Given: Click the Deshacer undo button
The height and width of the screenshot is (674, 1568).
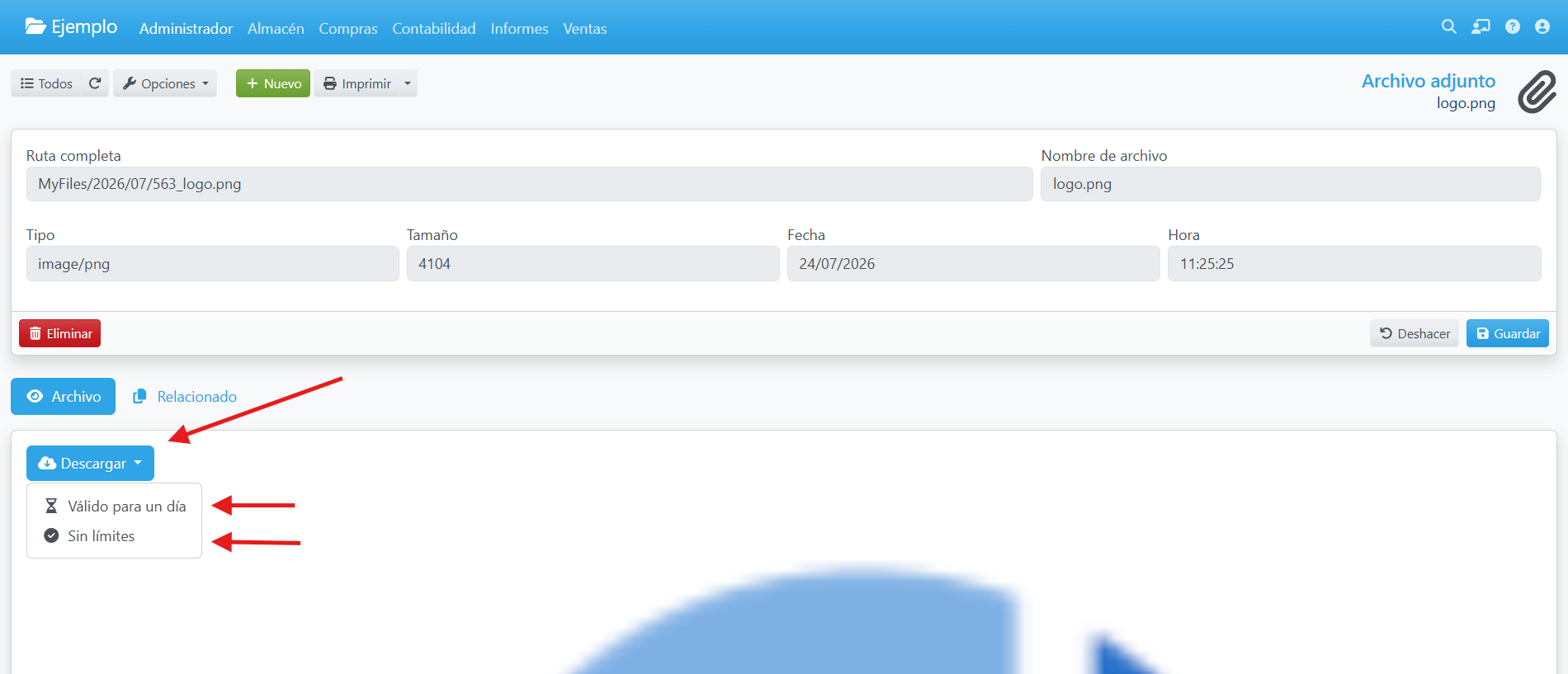Looking at the screenshot, I should 1415,333.
